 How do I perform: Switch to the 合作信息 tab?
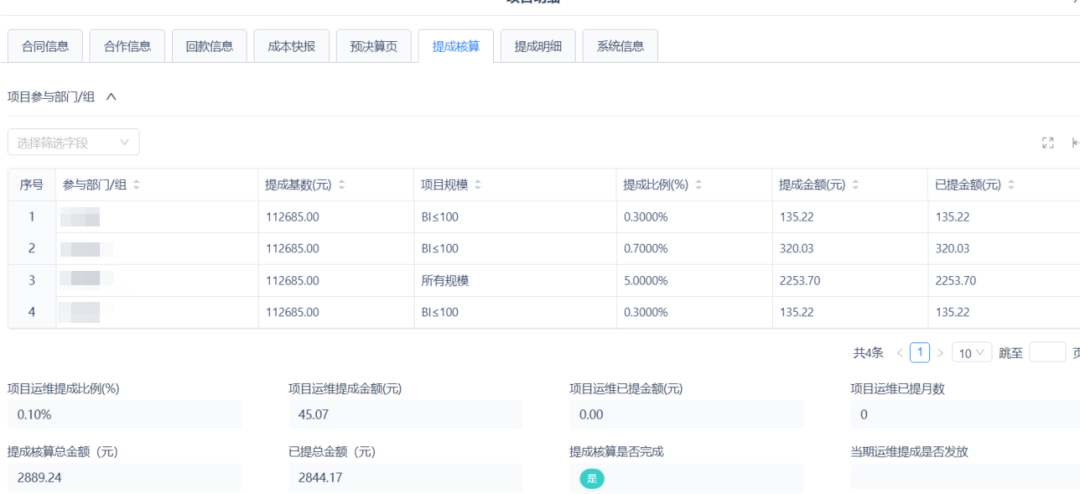coord(127,47)
